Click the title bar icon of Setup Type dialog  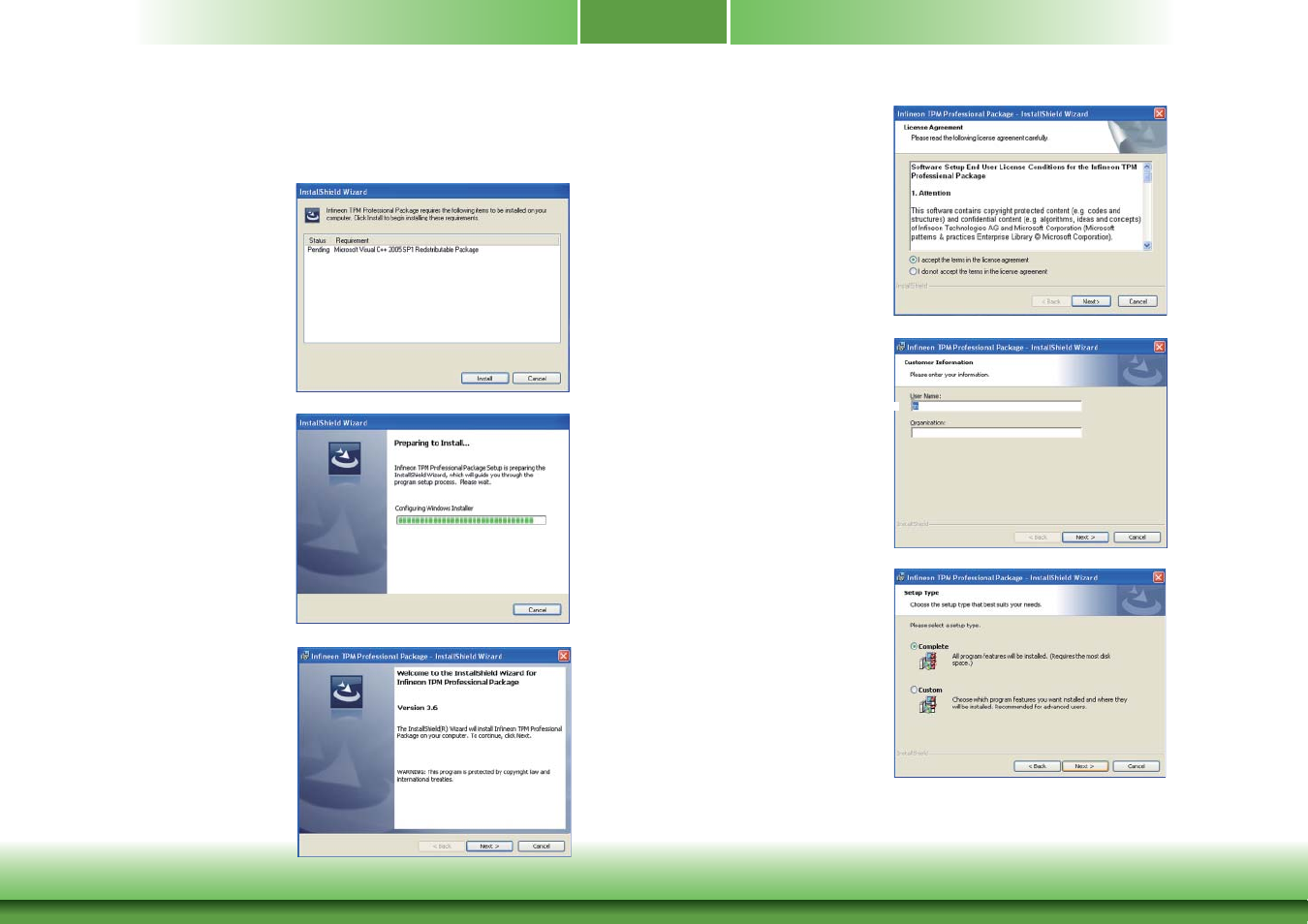click(x=901, y=577)
